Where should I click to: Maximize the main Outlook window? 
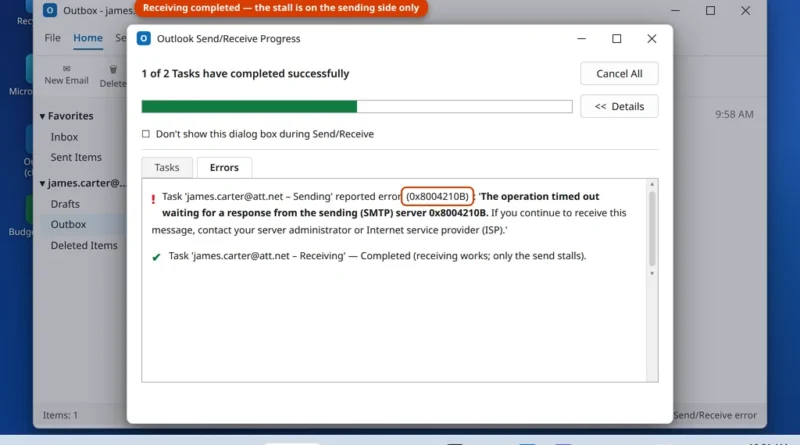coord(710,10)
